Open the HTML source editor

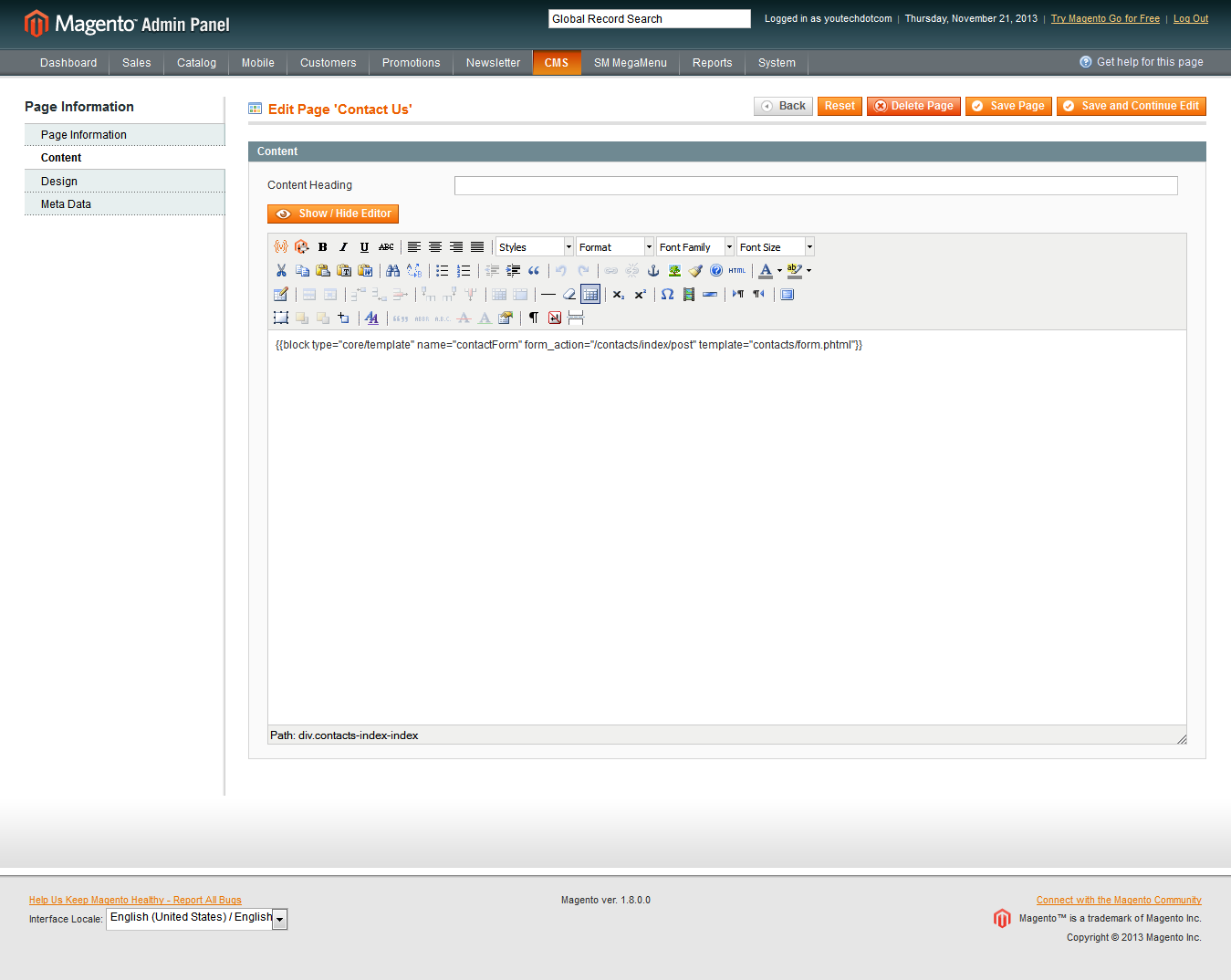tap(737, 270)
